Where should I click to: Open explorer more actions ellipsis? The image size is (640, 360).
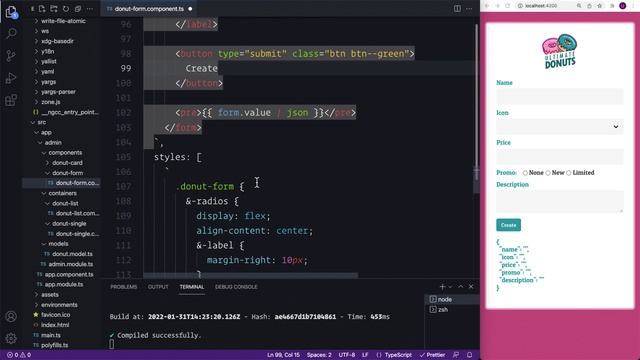pos(89,9)
